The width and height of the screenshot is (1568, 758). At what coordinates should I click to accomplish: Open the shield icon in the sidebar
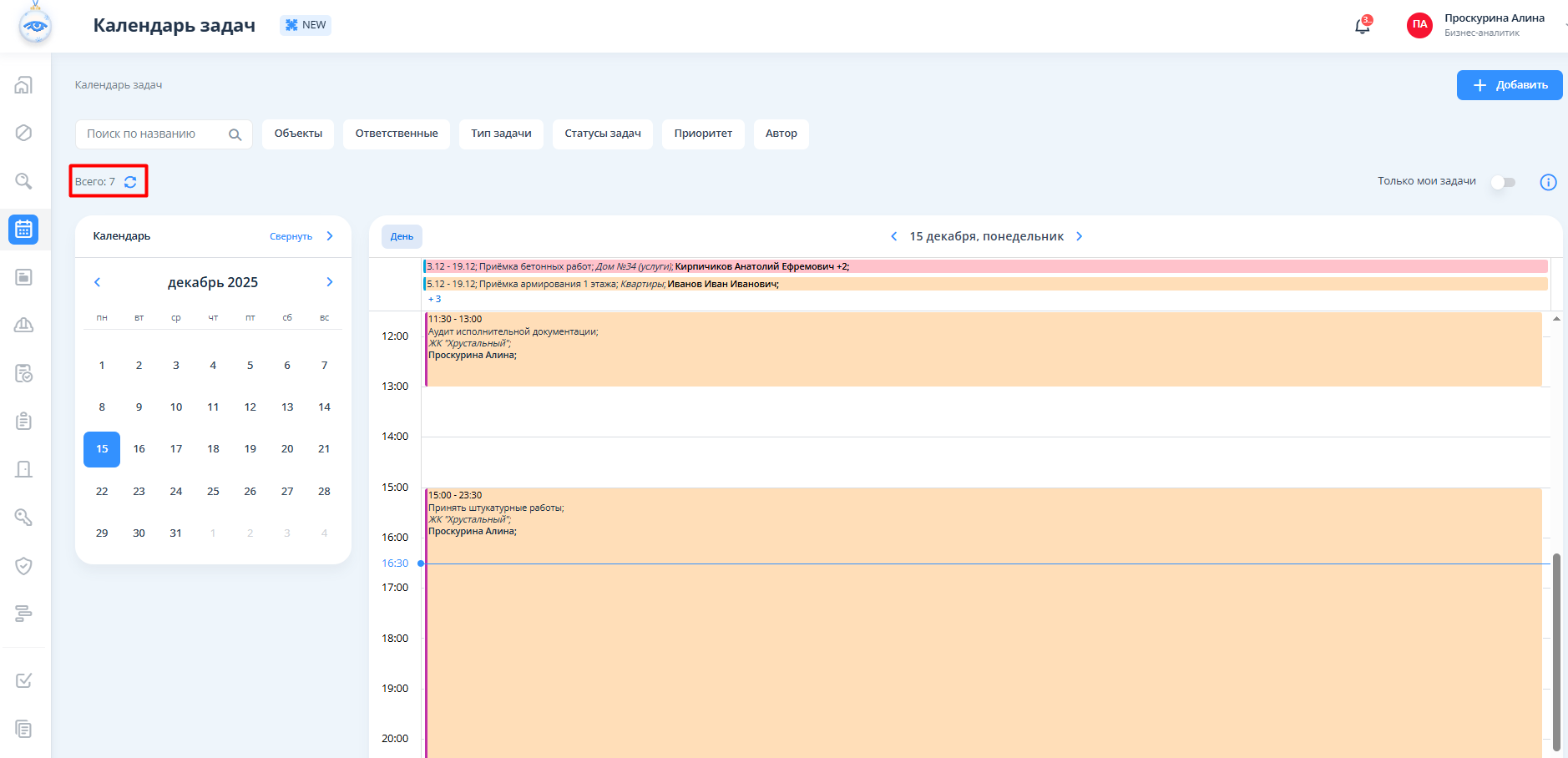pyautogui.click(x=23, y=566)
